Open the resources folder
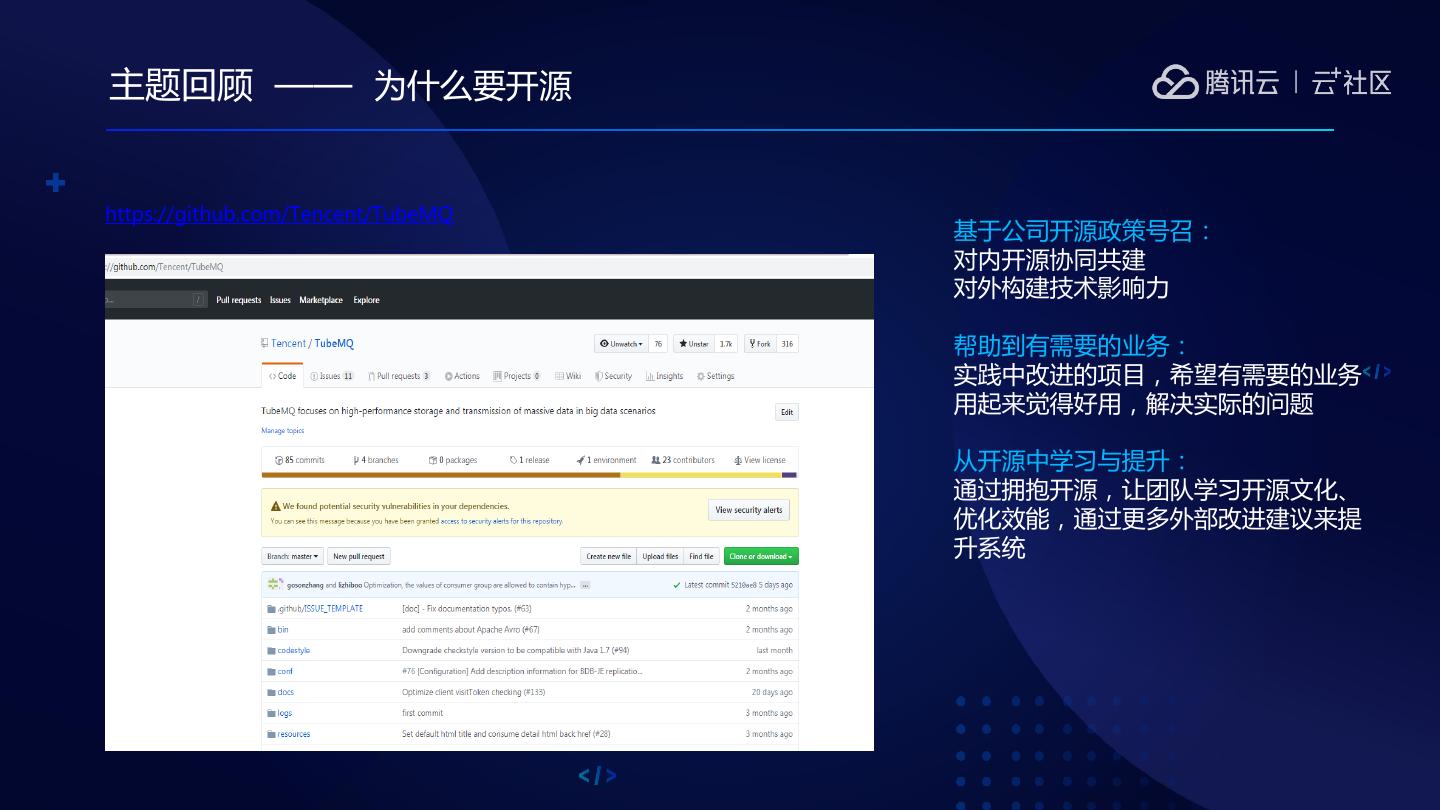The image size is (1440, 810). click(293, 734)
